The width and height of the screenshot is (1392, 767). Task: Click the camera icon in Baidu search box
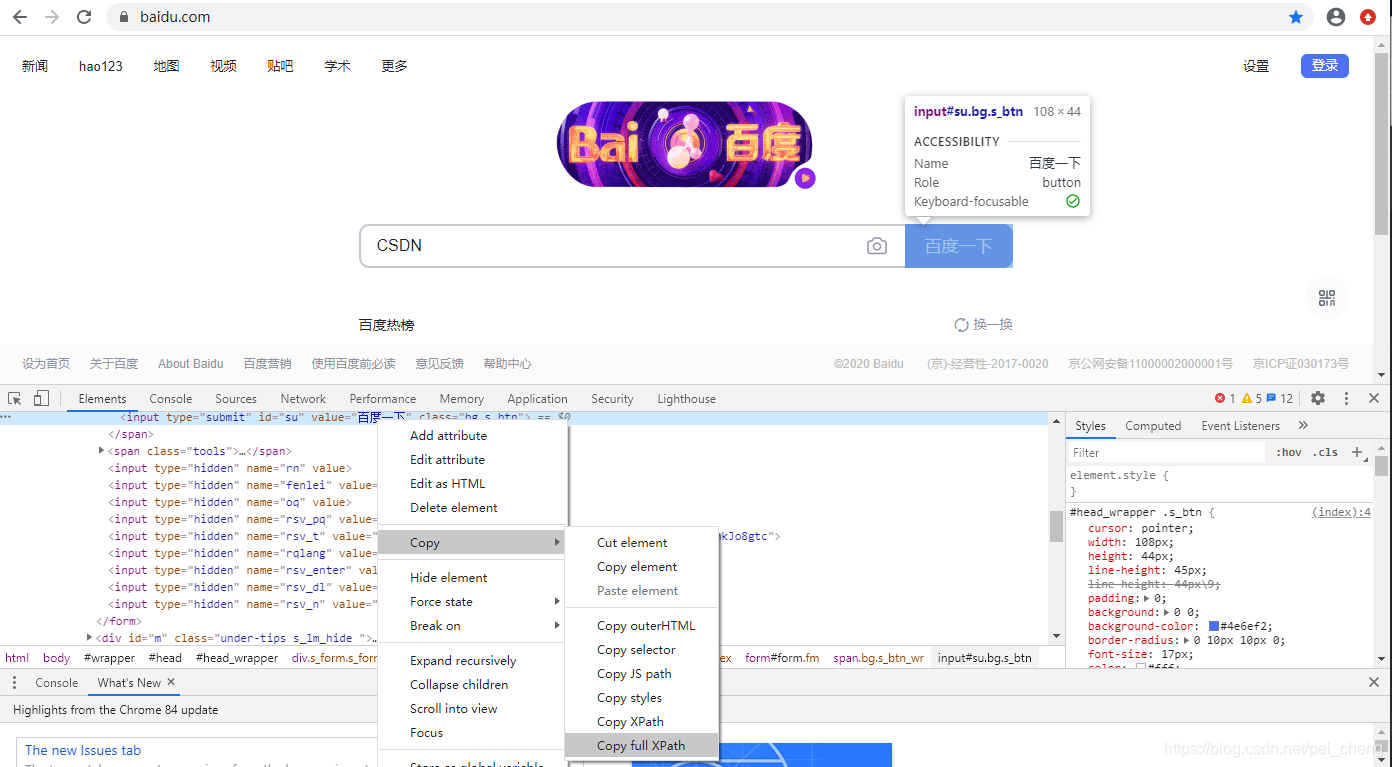[x=877, y=245]
